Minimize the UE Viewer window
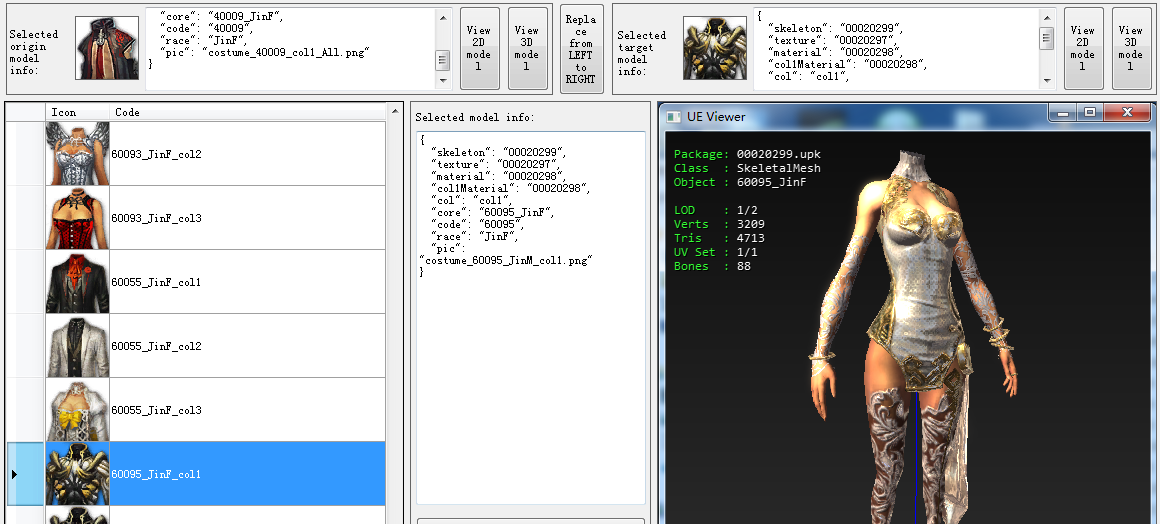This screenshot has height=524, width=1160. click(1063, 112)
